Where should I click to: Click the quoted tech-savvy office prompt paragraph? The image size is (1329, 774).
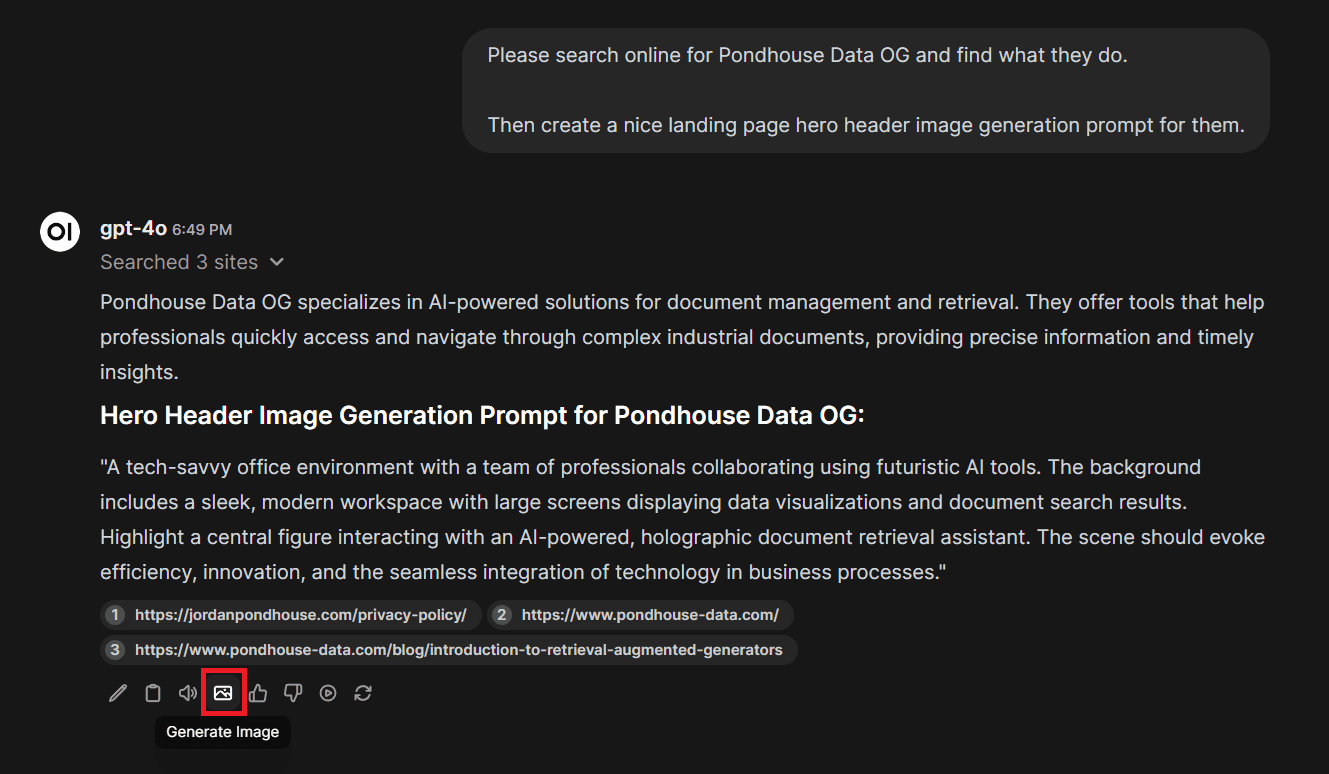pos(680,520)
